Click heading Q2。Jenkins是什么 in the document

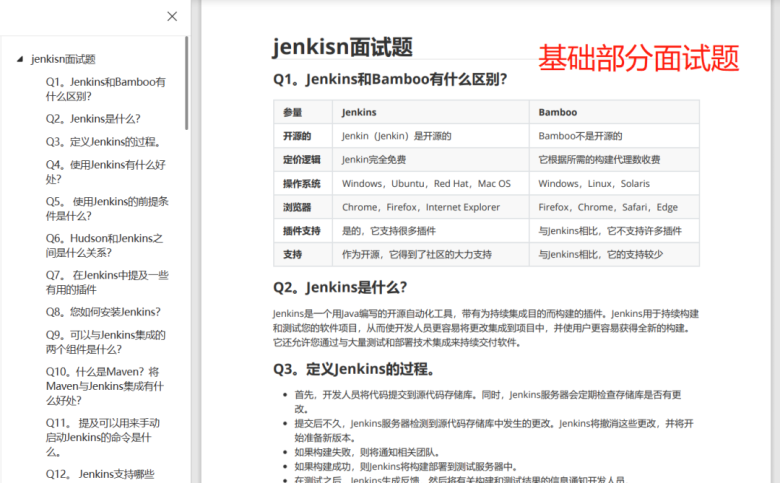(x=340, y=287)
